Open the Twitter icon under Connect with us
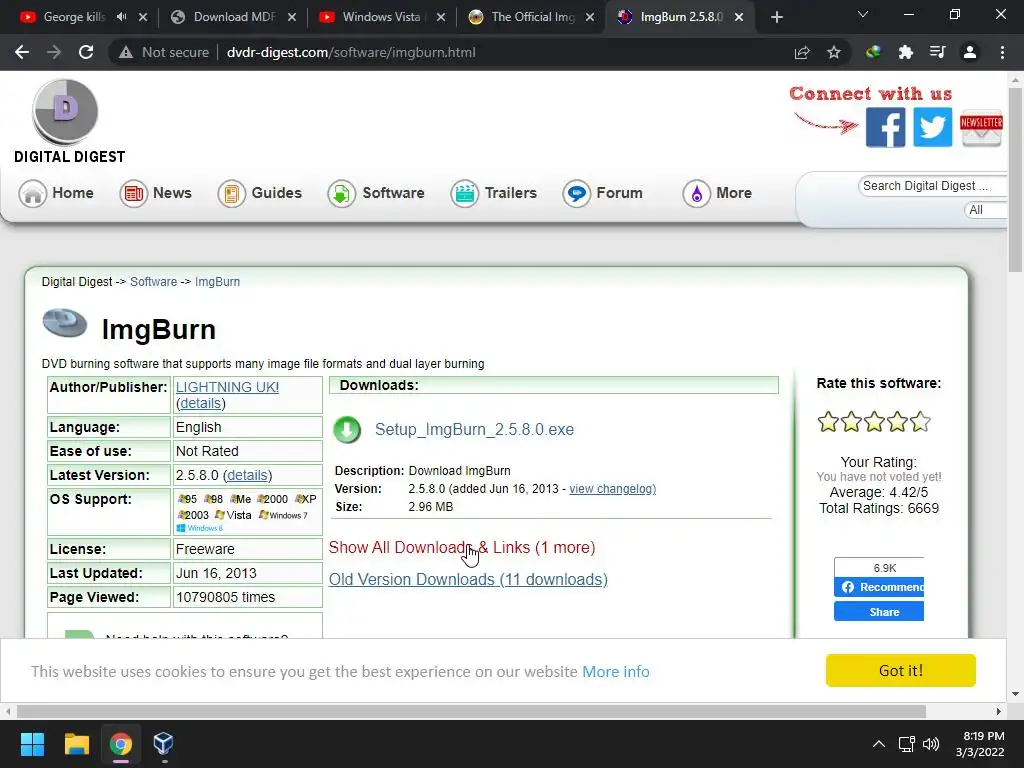 (x=932, y=127)
